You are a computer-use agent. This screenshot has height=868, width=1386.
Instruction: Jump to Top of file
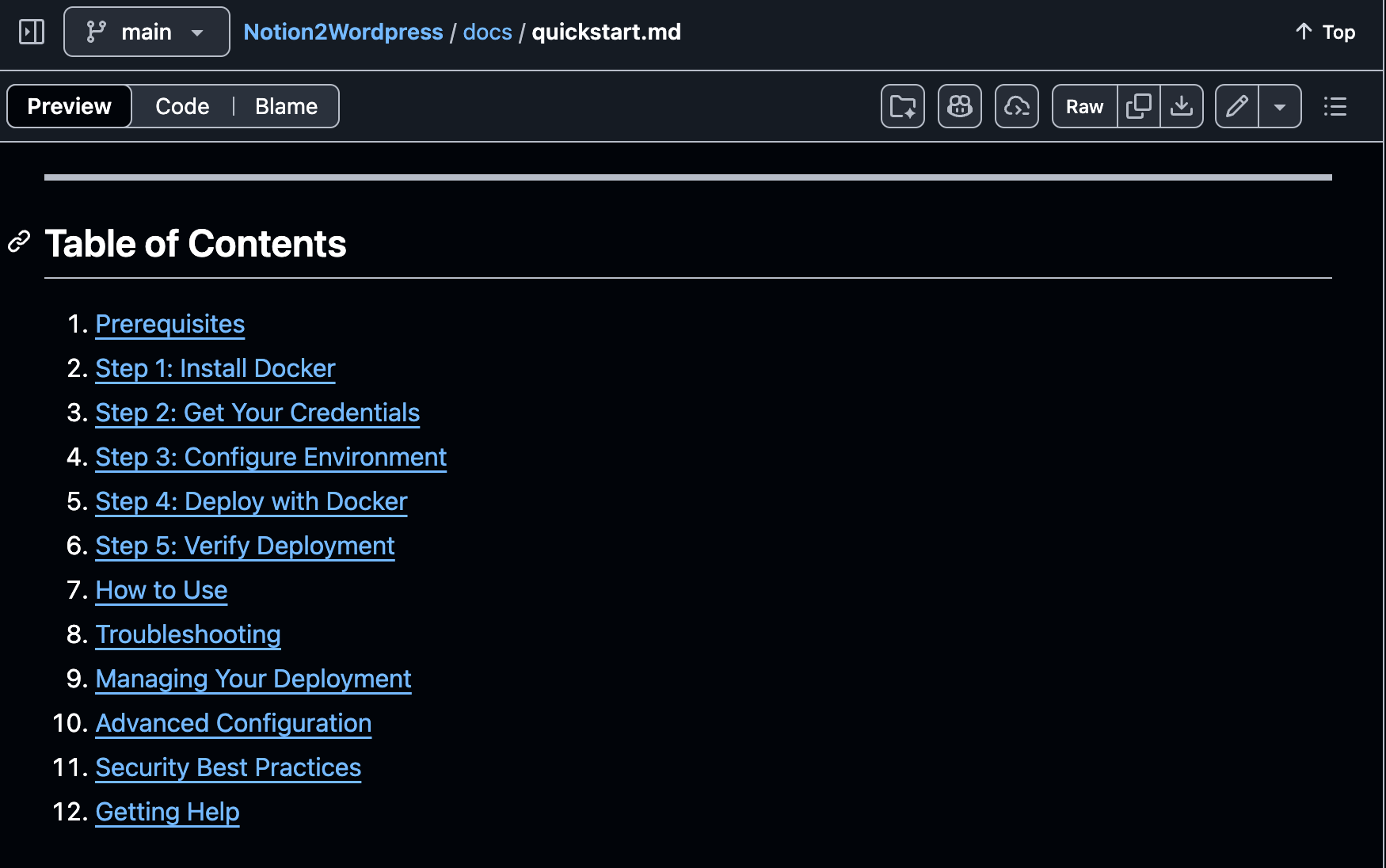click(x=1325, y=32)
